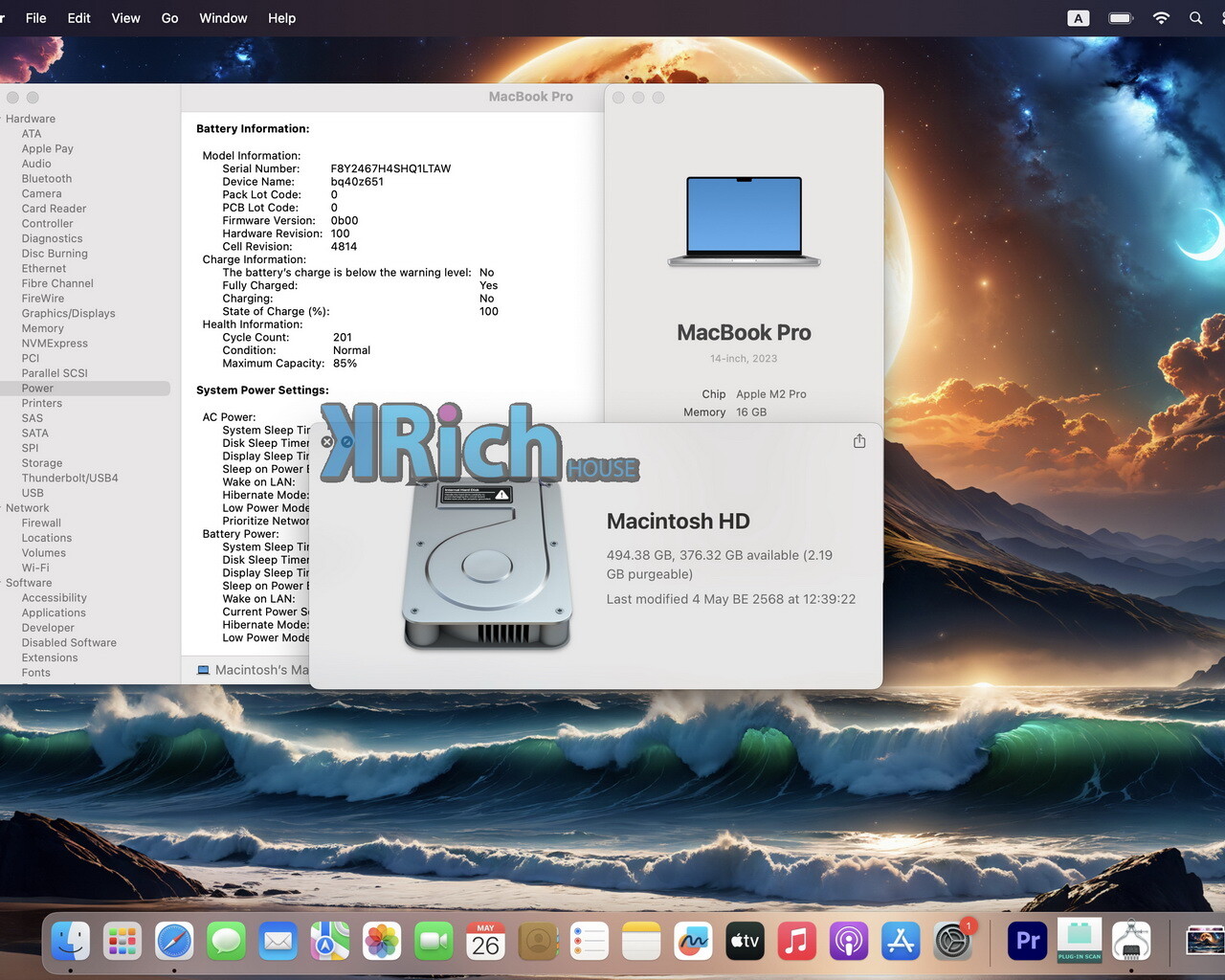Close the Macintosh HD Quick Look preview
1225x980 pixels.
pyautogui.click(x=327, y=442)
